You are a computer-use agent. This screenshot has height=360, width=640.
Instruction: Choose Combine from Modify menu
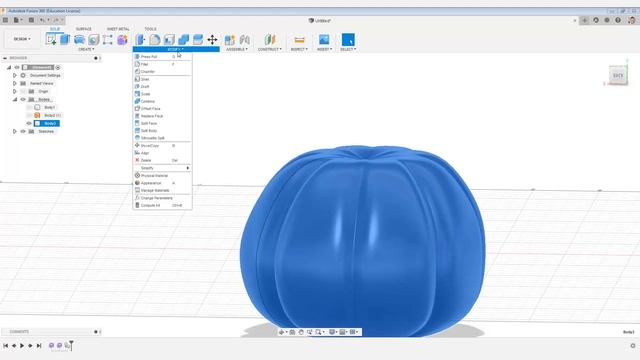(x=162, y=101)
